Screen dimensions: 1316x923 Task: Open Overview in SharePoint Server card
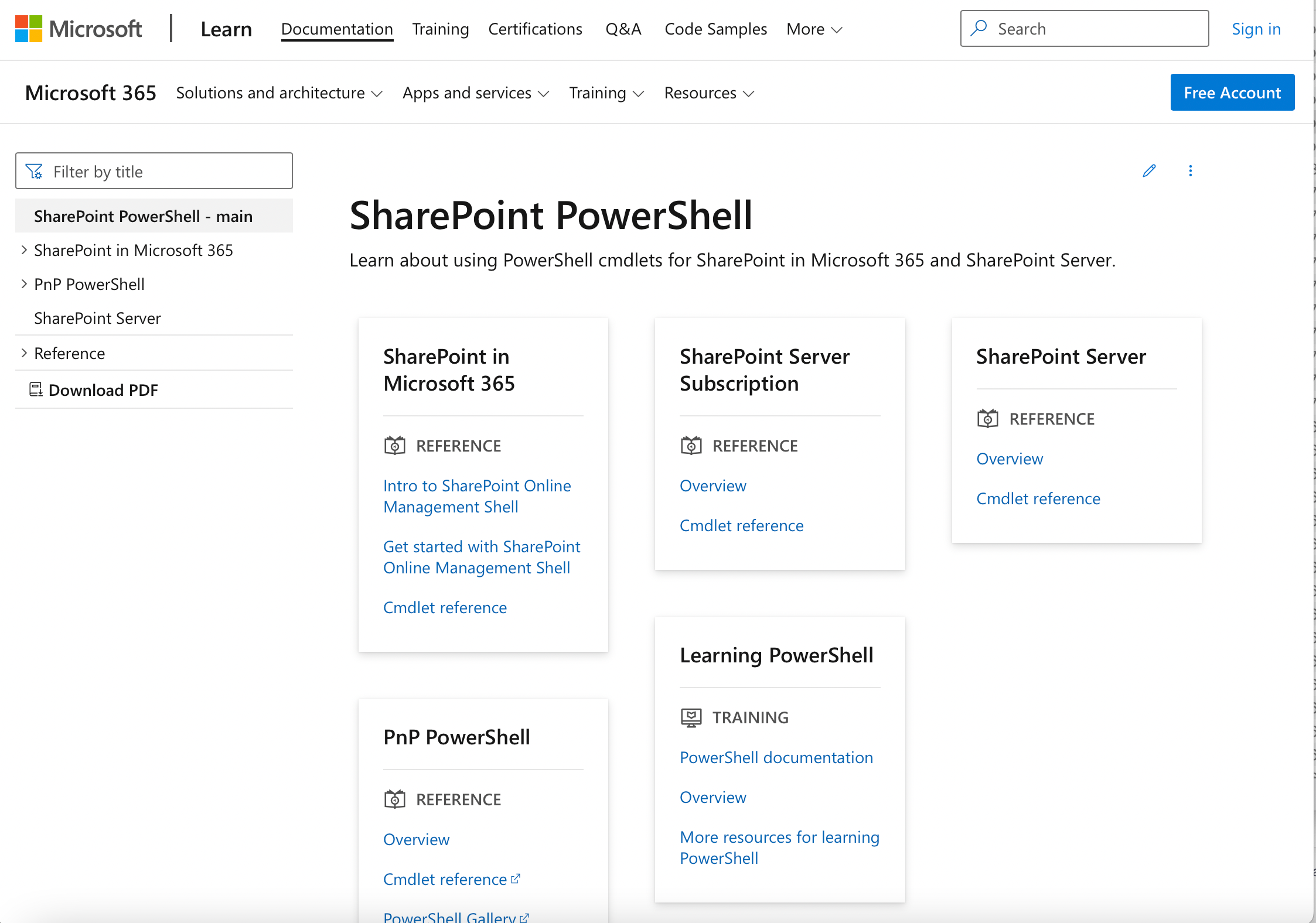pos(1009,459)
